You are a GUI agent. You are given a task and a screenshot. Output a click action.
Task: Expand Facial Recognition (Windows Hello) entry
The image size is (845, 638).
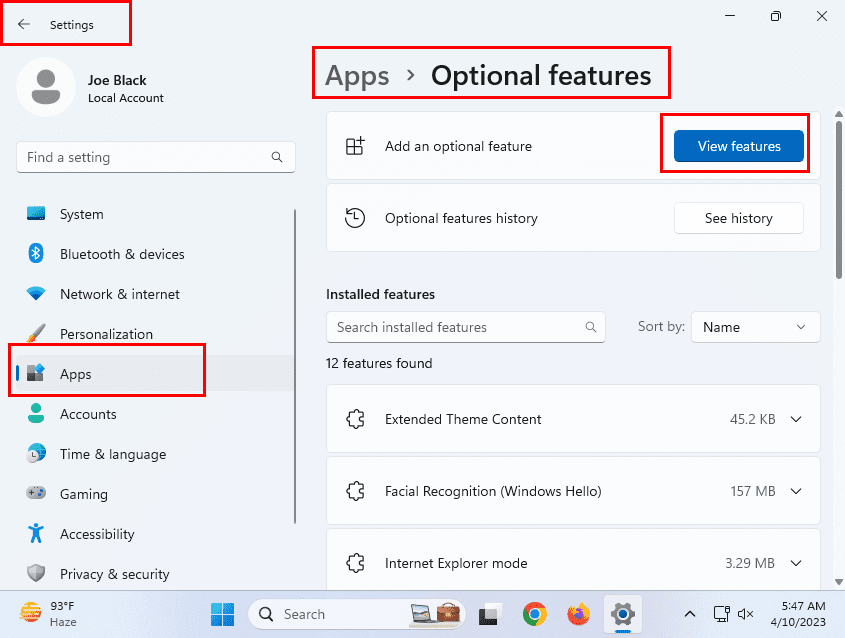coord(796,491)
